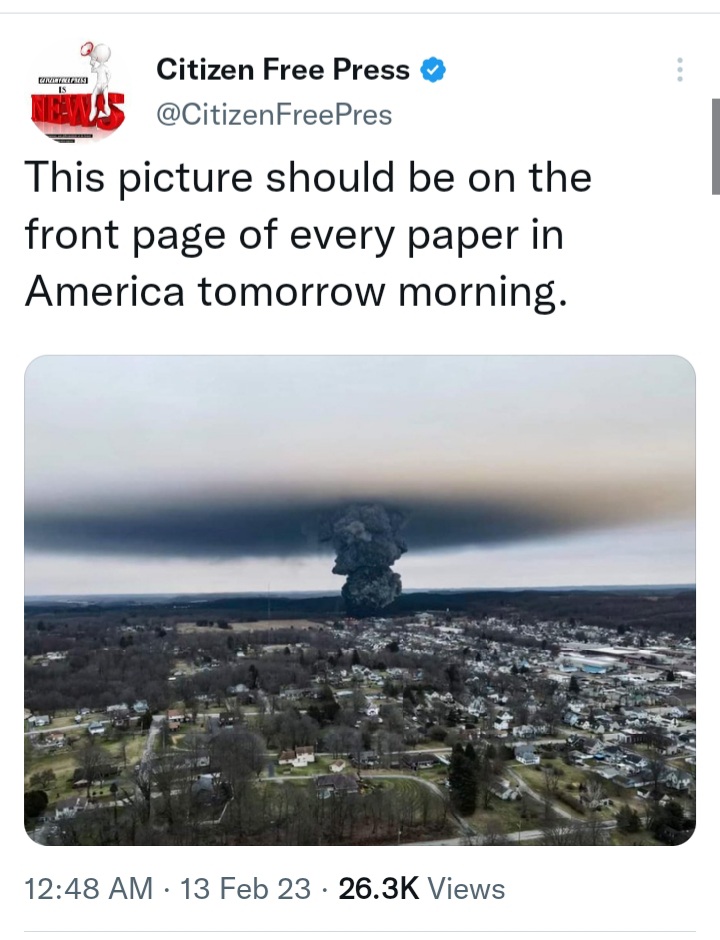Click the dark mushroom smoke plume in photo

coord(367,558)
